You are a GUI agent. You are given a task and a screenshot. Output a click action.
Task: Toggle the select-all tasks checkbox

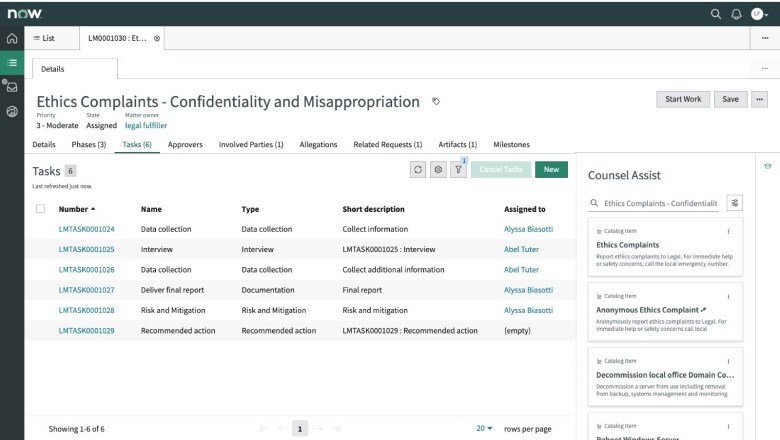coord(40,209)
